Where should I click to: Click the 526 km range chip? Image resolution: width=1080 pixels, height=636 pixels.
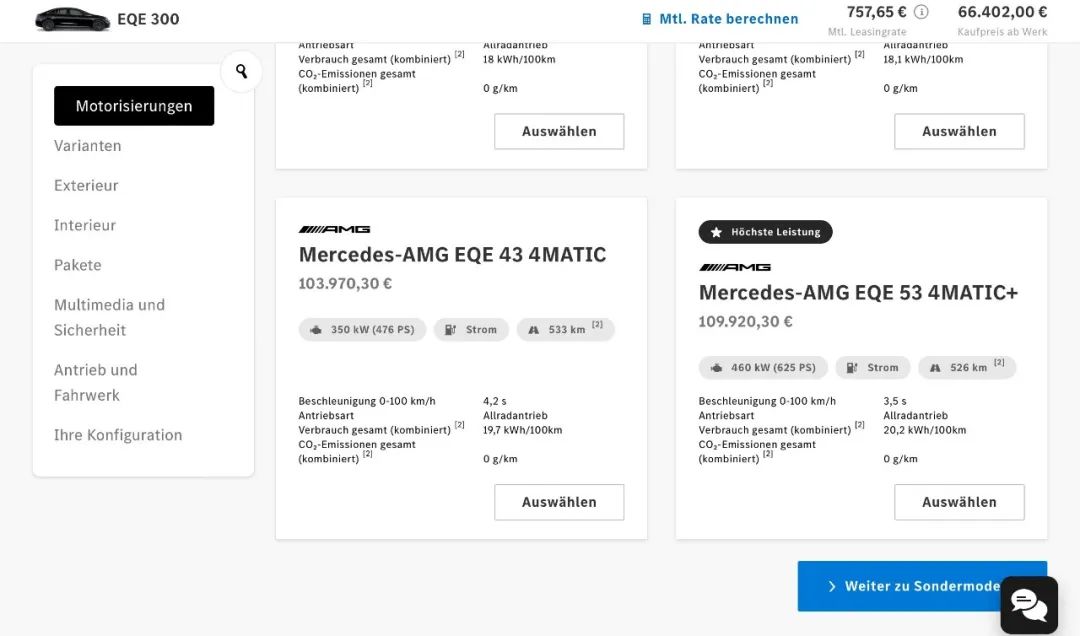click(x=967, y=368)
